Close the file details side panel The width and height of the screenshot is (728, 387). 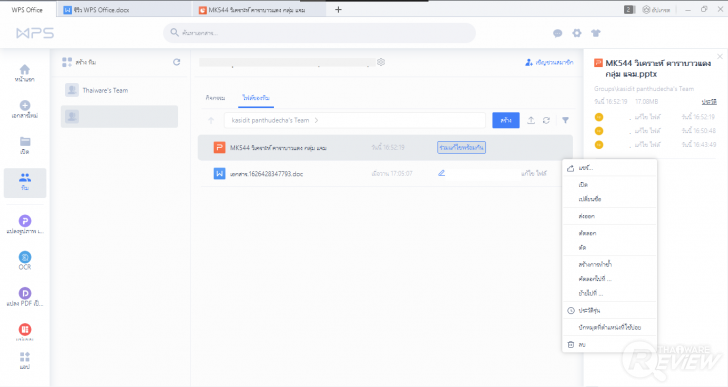(x=720, y=57)
